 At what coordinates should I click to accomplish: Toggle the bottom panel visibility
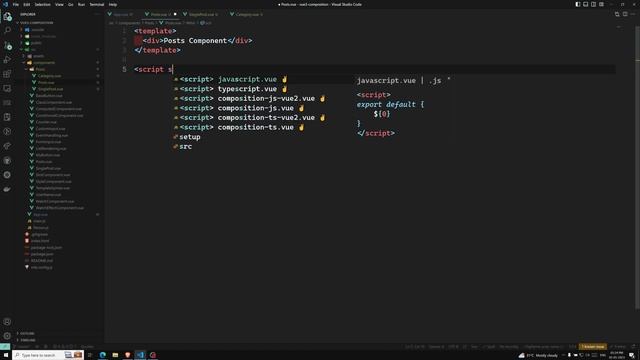pos(585,4)
